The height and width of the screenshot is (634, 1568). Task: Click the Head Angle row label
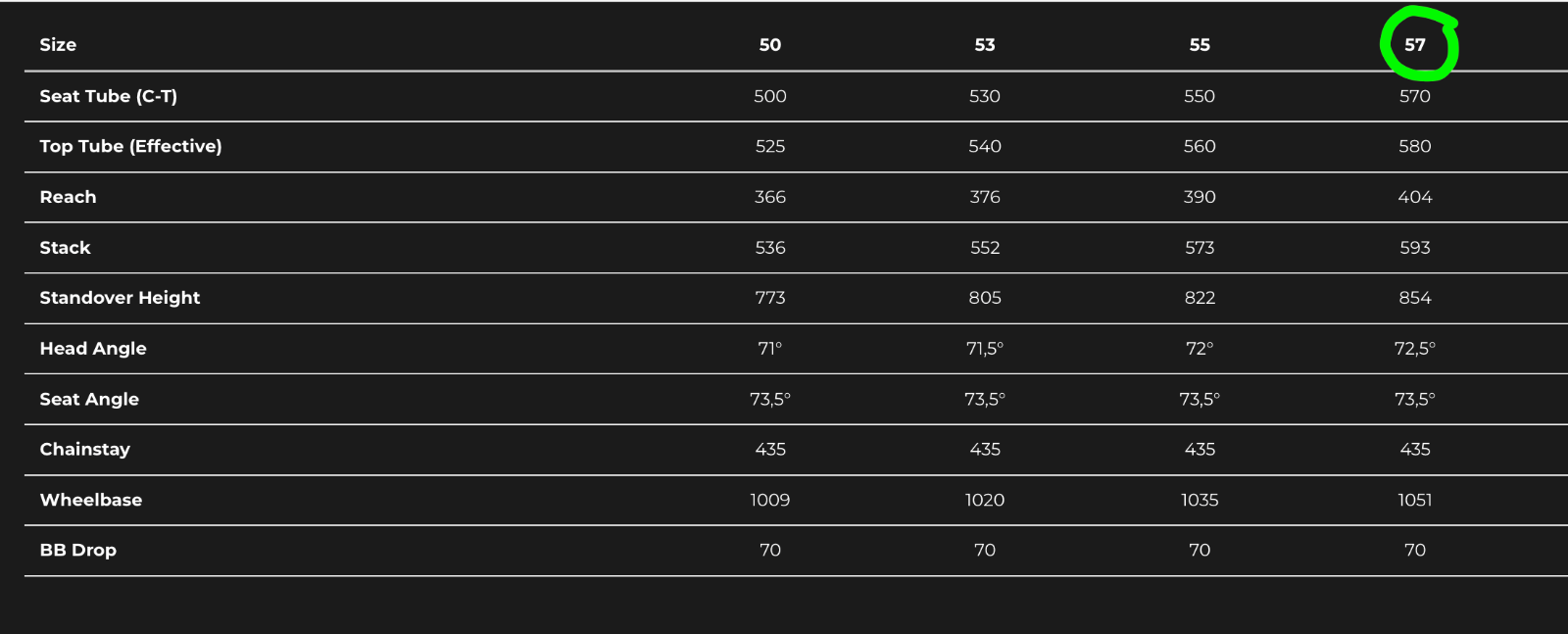(x=93, y=349)
